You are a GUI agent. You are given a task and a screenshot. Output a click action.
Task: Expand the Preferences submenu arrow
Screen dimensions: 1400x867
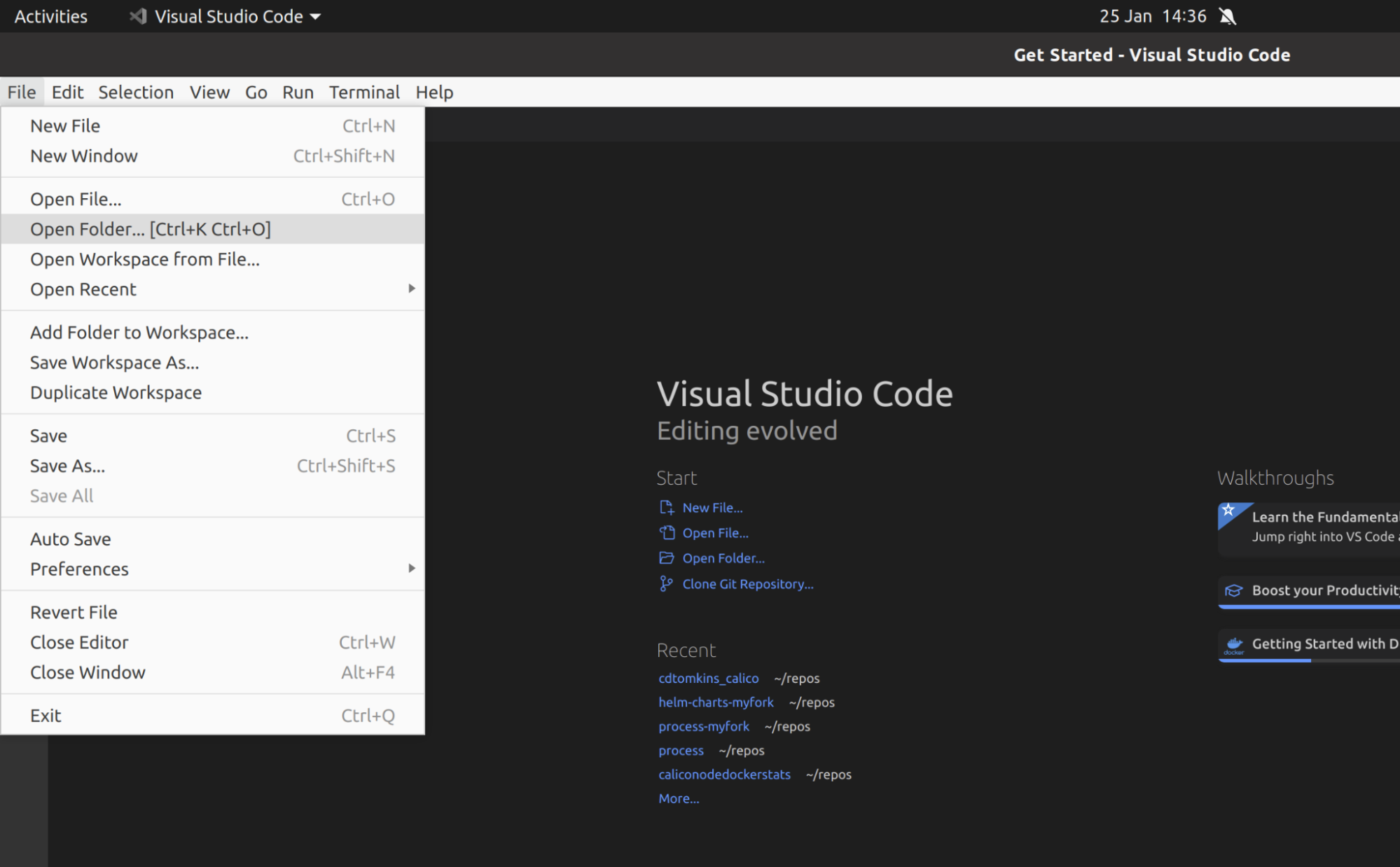pos(412,568)
